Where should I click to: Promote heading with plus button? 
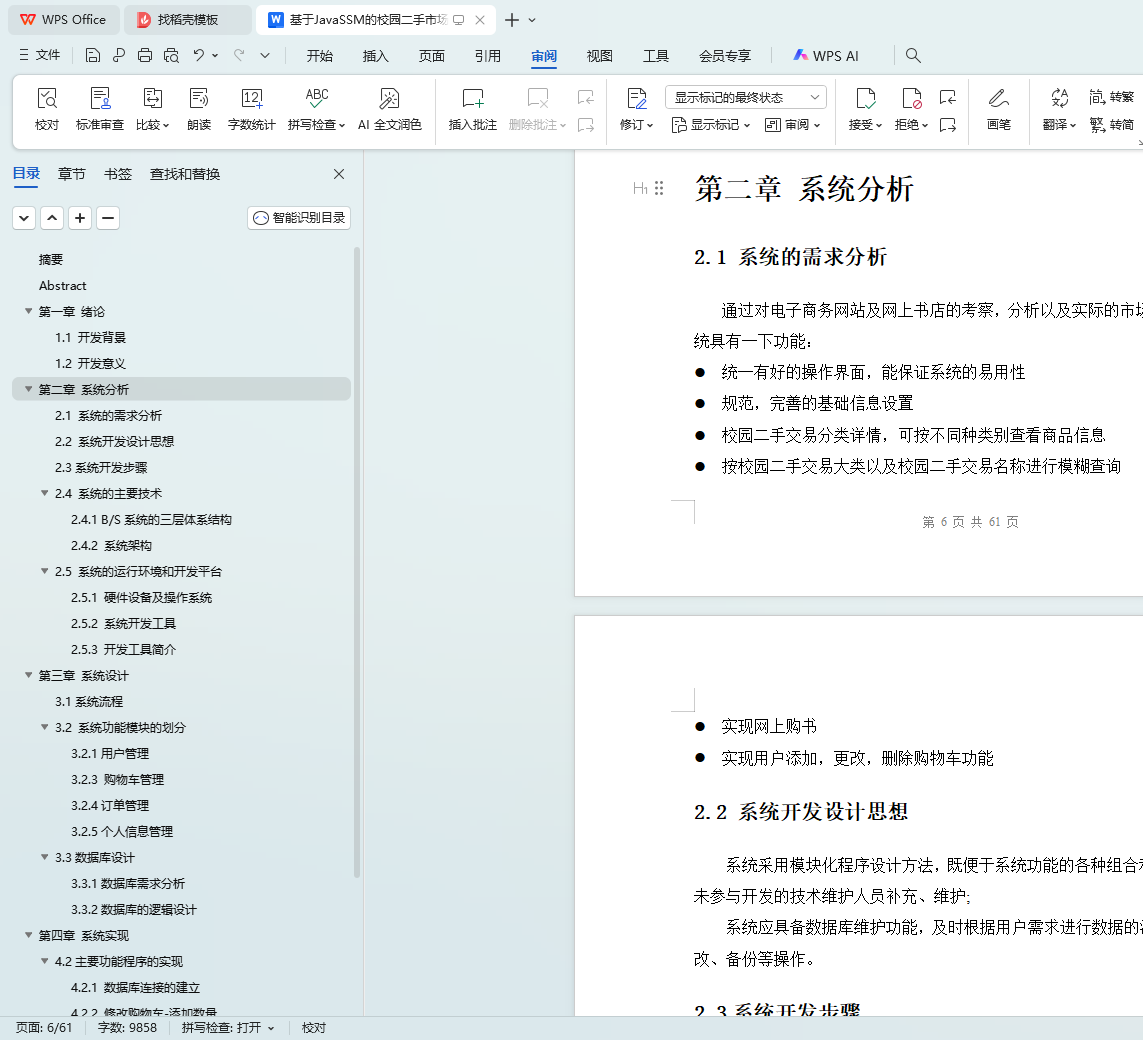tap(80, 218)
